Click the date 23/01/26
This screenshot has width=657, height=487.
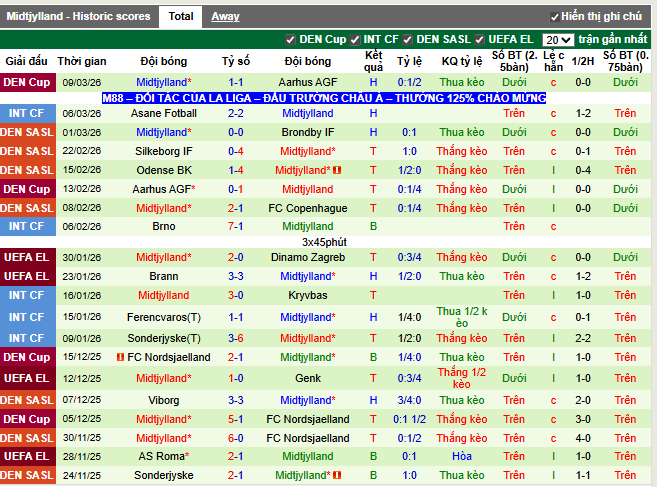point(82,276)
